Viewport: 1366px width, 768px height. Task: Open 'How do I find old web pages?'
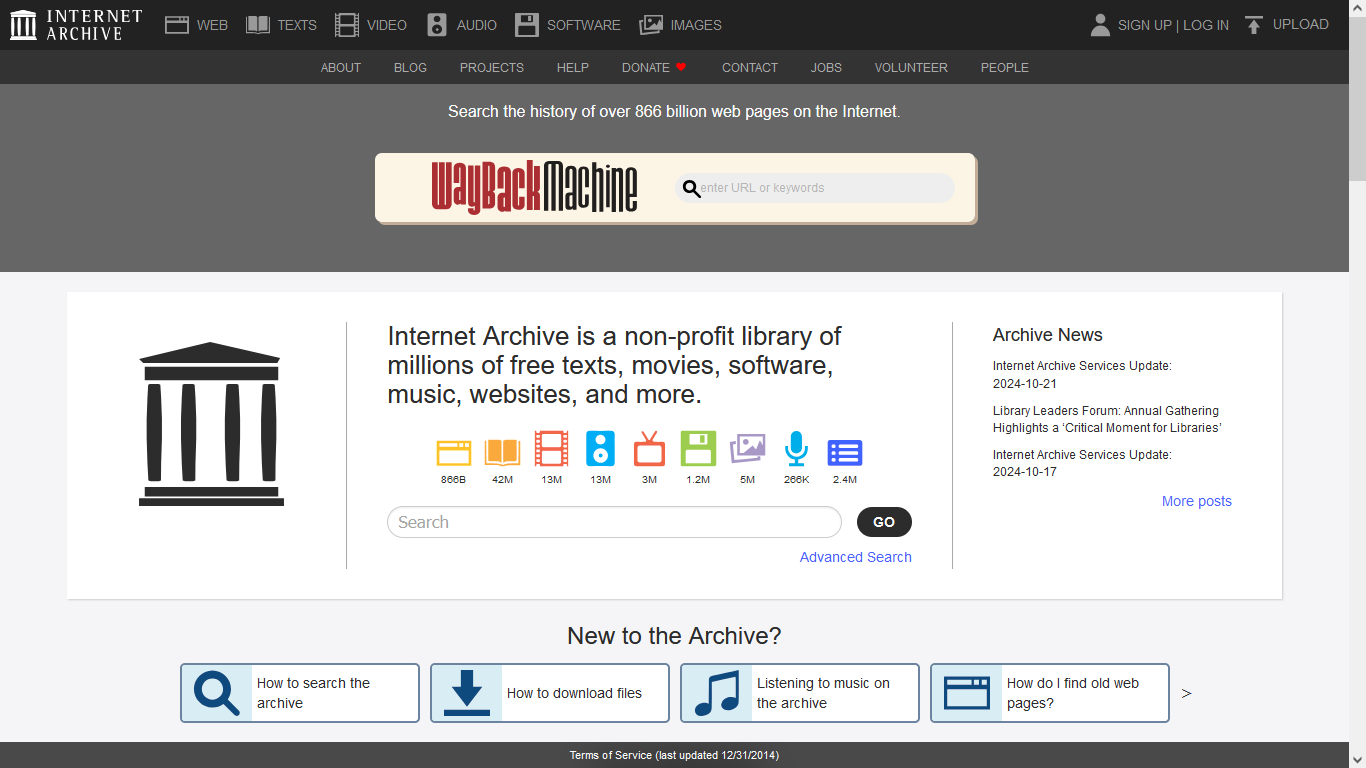[x=1073, y=693]
